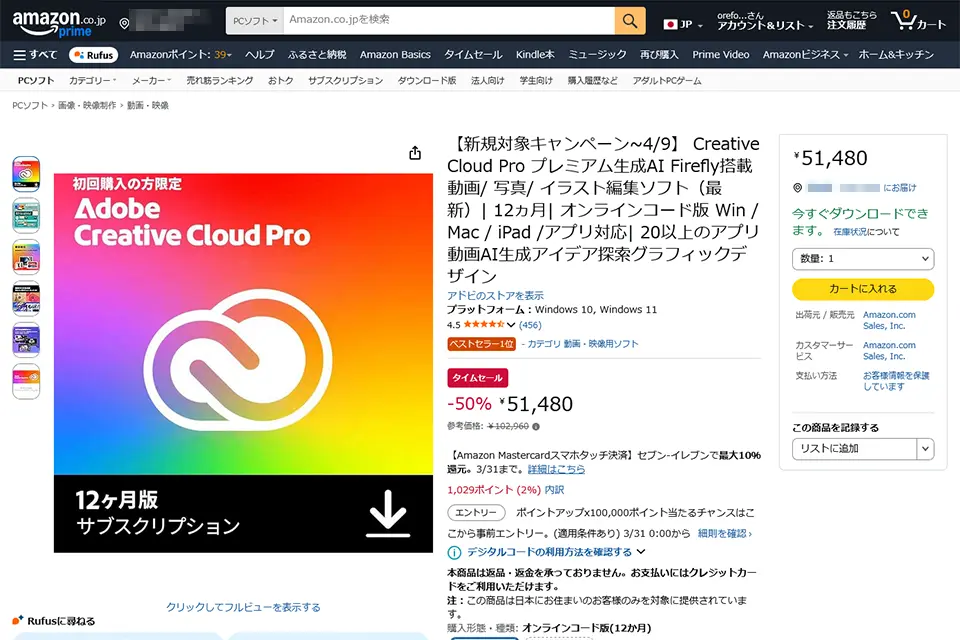The image size is (960, 640).
Task: Click the share icon above product image
Action: (415, 153)
